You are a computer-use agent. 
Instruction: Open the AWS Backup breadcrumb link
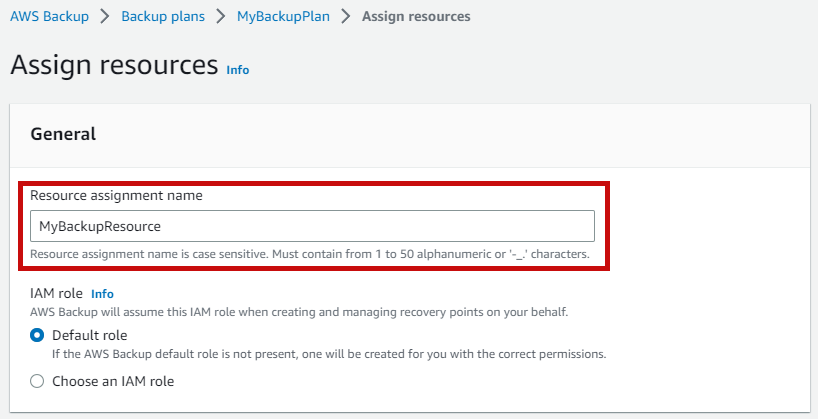click(x=50, y=16)
